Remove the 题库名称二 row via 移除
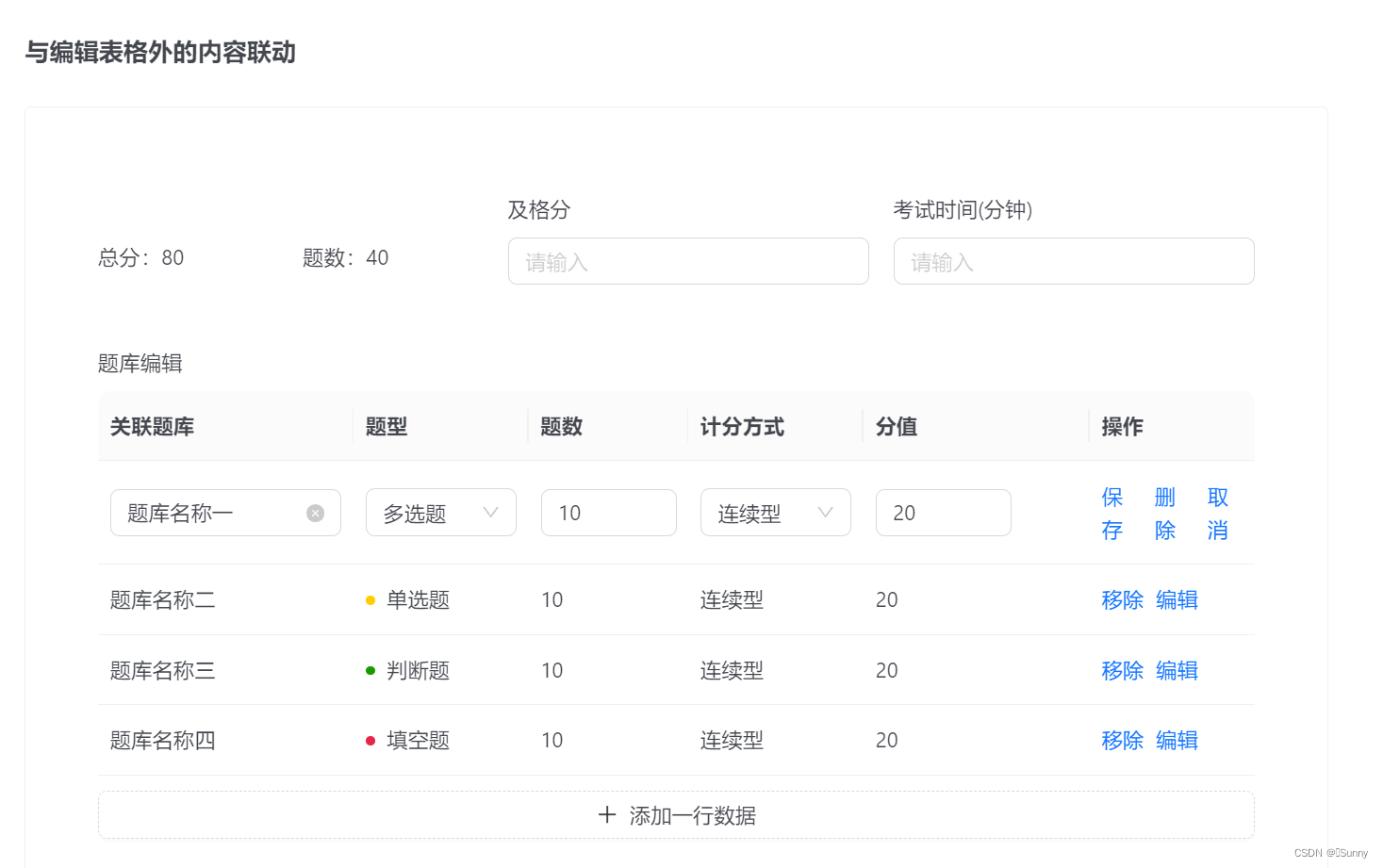 [1122, 600]
